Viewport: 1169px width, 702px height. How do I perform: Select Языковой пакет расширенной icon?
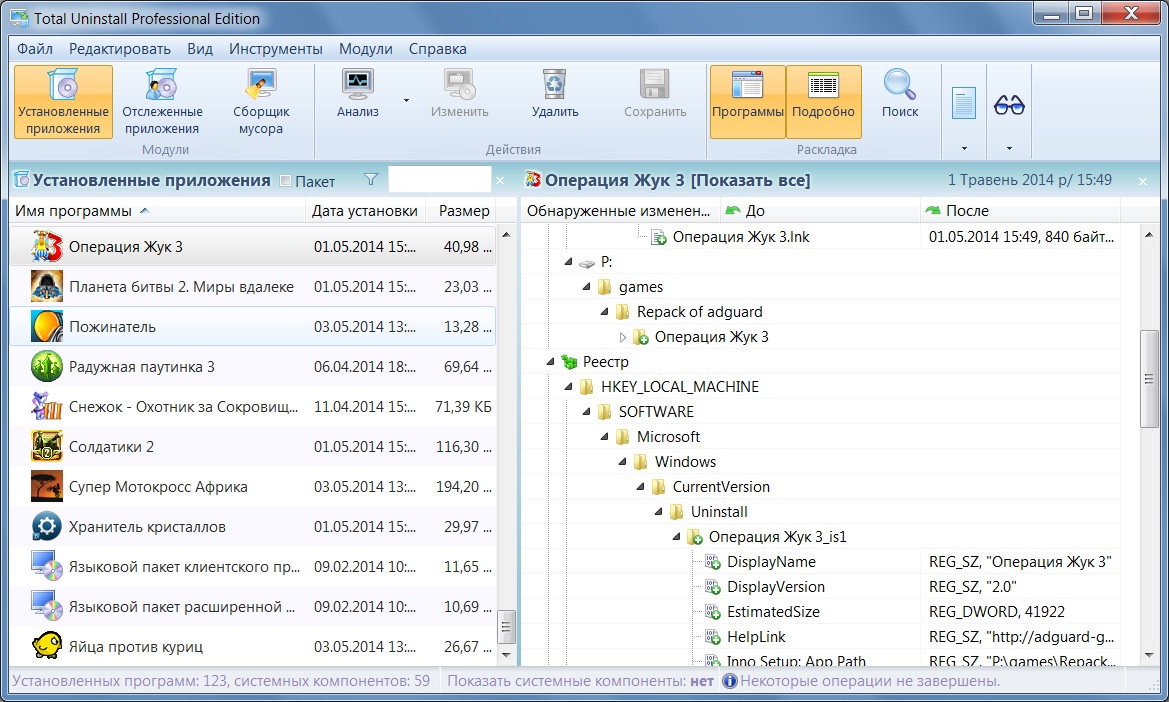coord(46,607)
